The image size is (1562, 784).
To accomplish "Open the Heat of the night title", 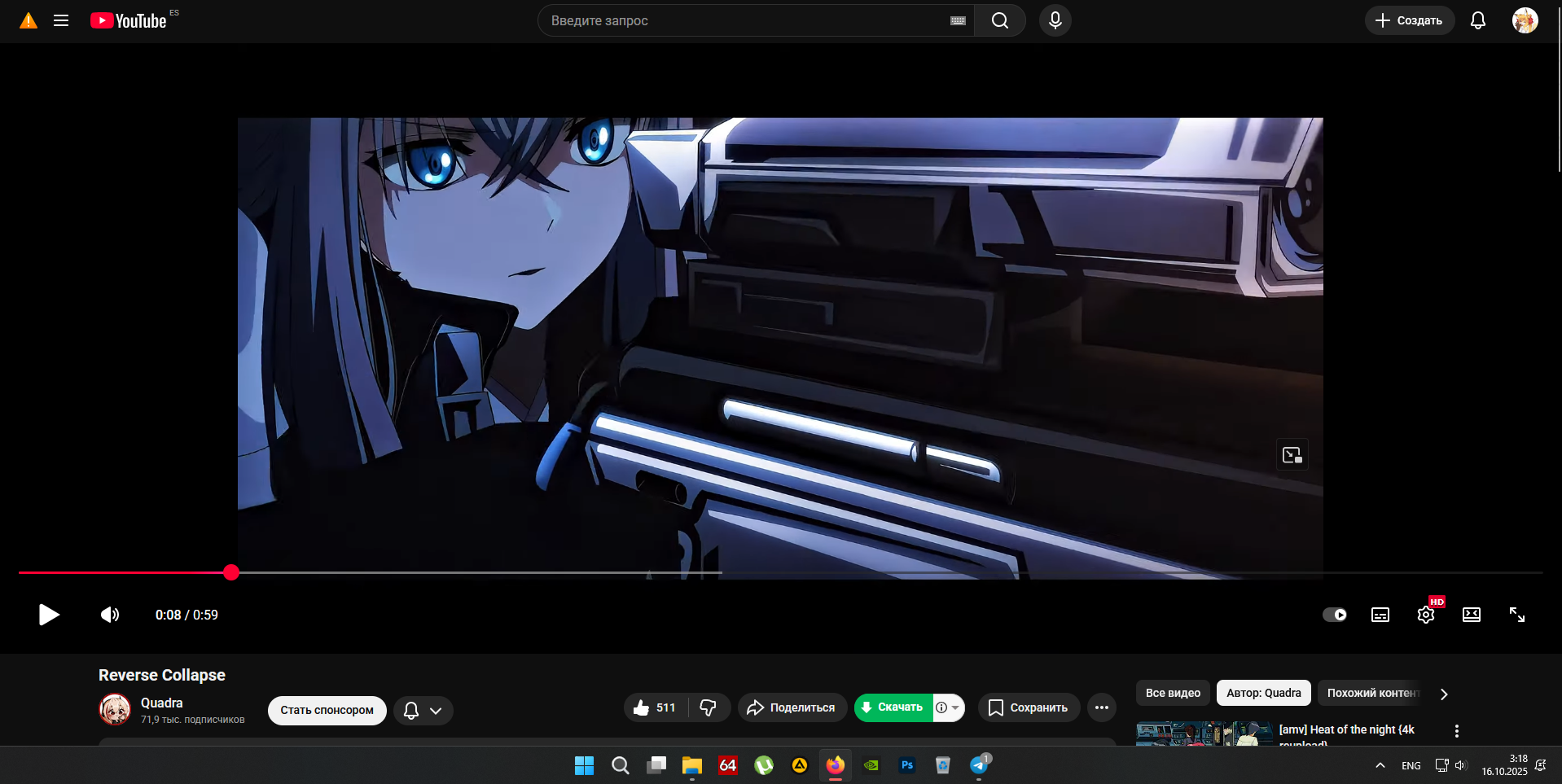I will (x=1347, y=729).
